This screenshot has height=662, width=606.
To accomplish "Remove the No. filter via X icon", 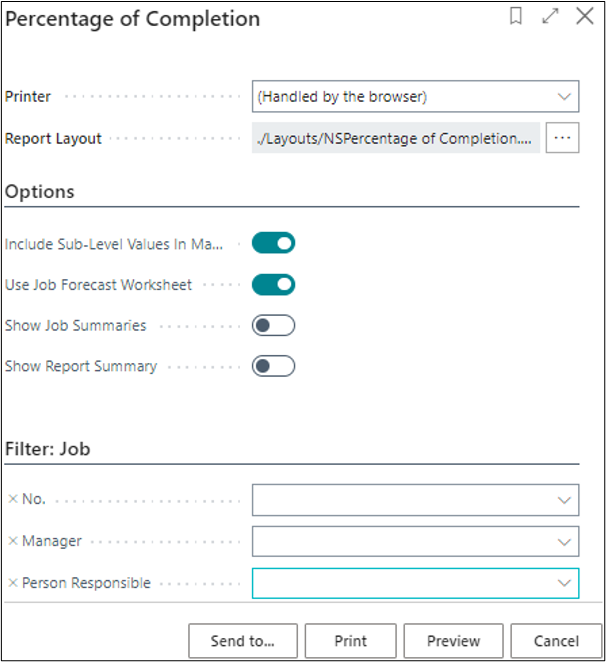I will coord(13,499).
